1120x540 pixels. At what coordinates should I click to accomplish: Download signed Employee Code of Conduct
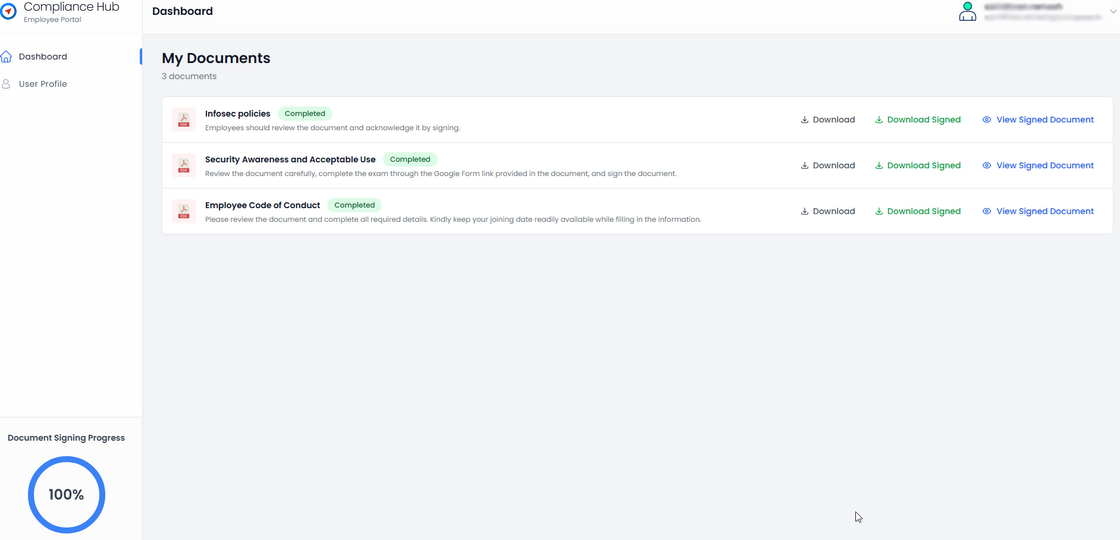[x=918, y=212]
